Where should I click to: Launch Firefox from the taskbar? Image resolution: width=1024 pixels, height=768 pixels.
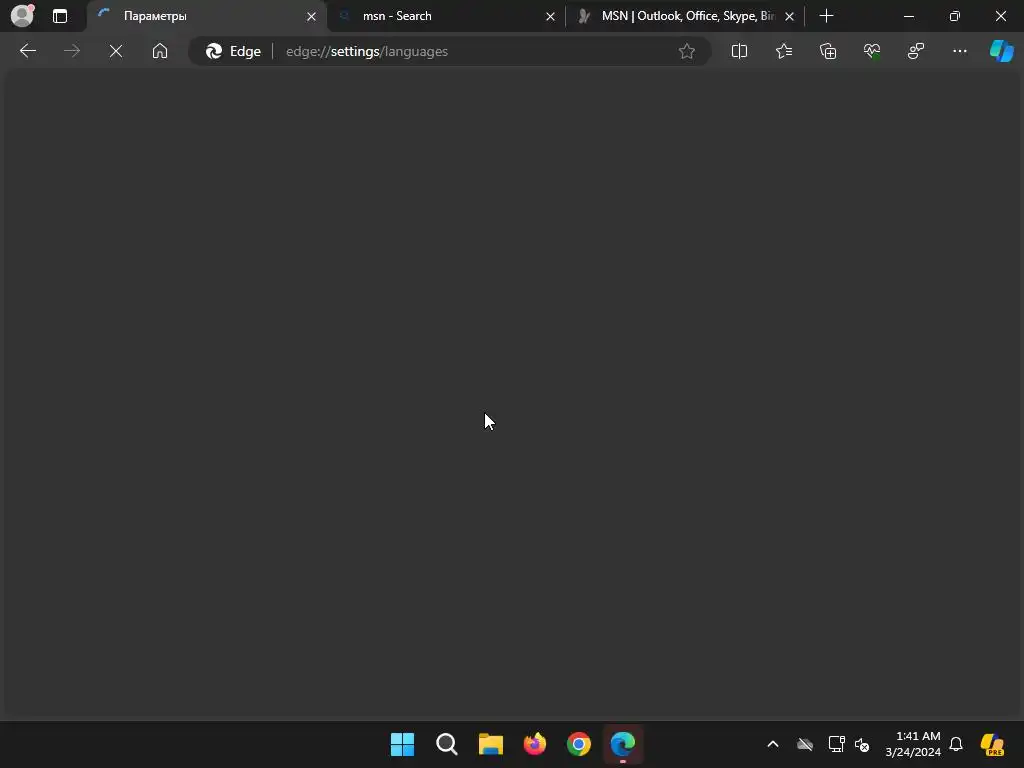(x=535, y=744)
